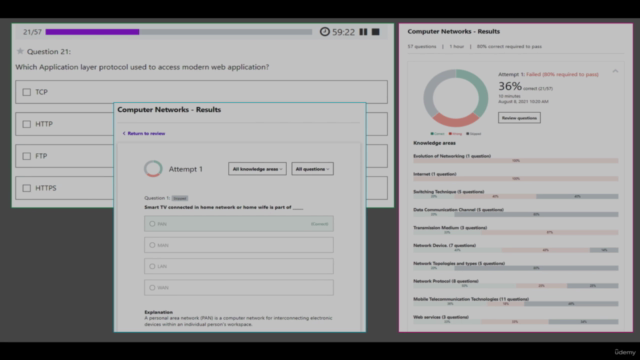Click the 36% score text
The width and height of the screenshot is (640, 360).
pyautogui.click(x=510, y=86)
